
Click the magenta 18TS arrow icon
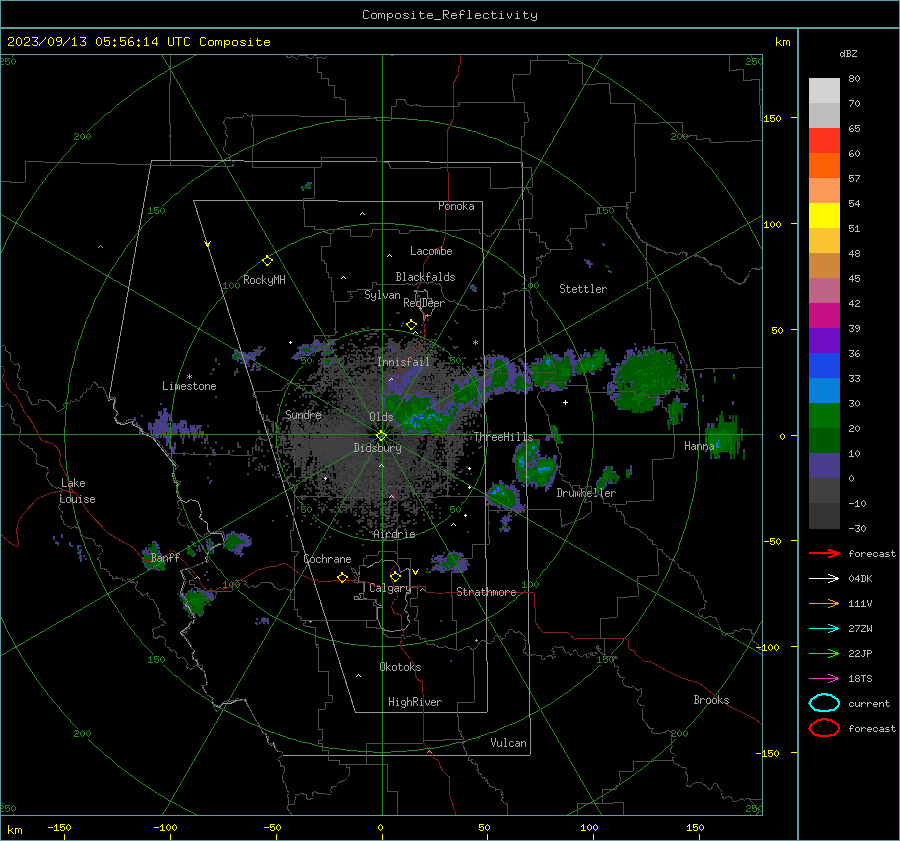click(x=824, y=679)
